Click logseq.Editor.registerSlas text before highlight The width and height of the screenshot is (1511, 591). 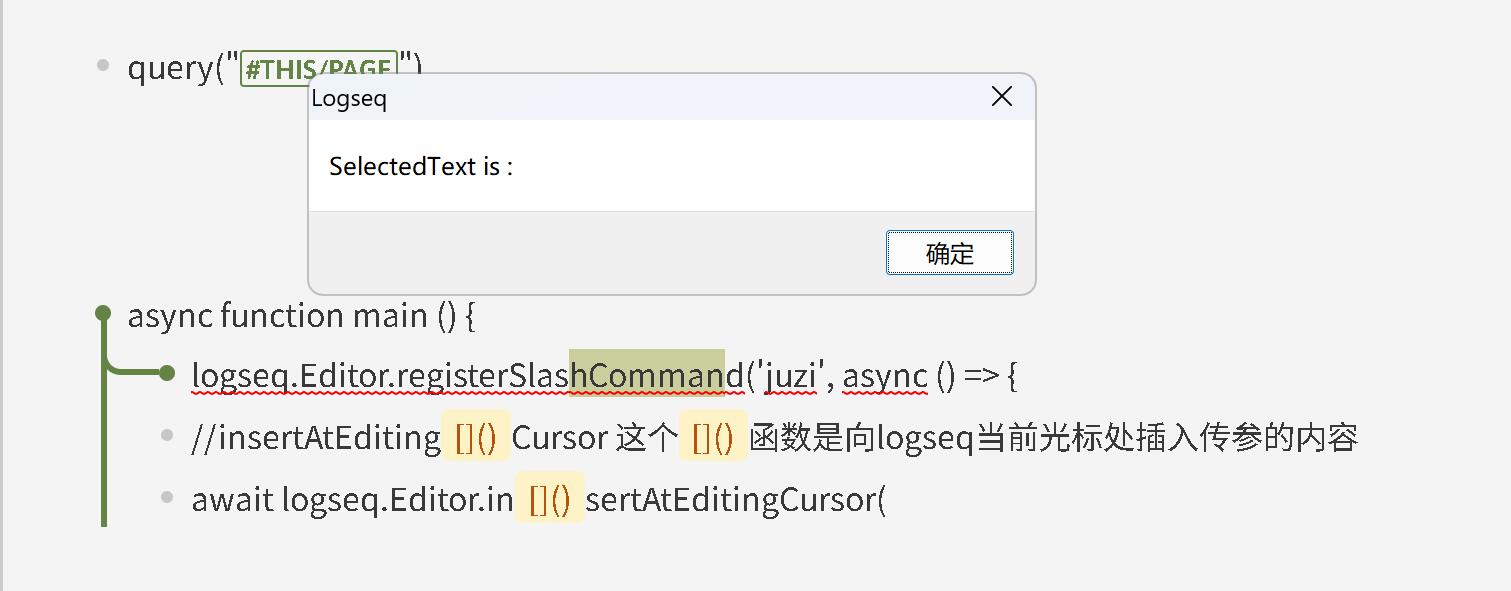click(x=380, y=376)
